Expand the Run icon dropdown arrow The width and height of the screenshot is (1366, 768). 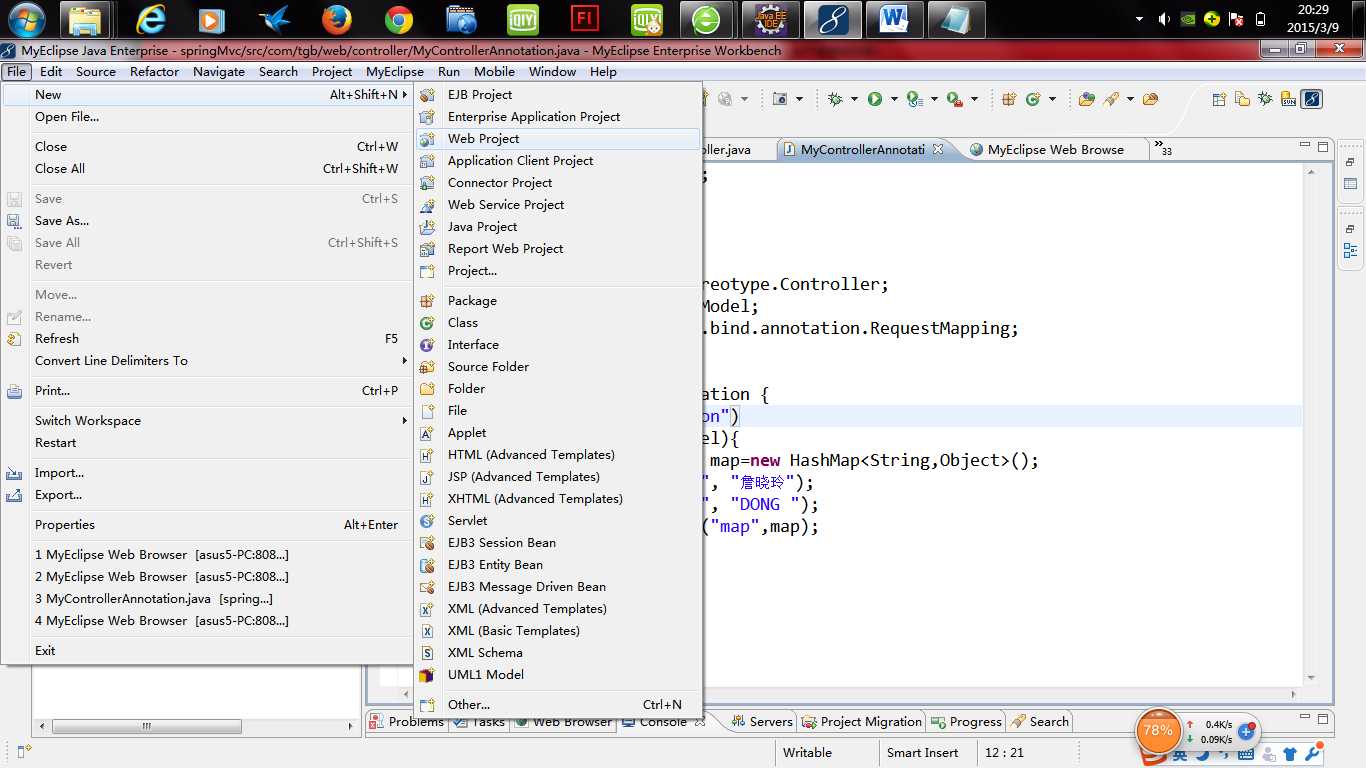point(894,99)
